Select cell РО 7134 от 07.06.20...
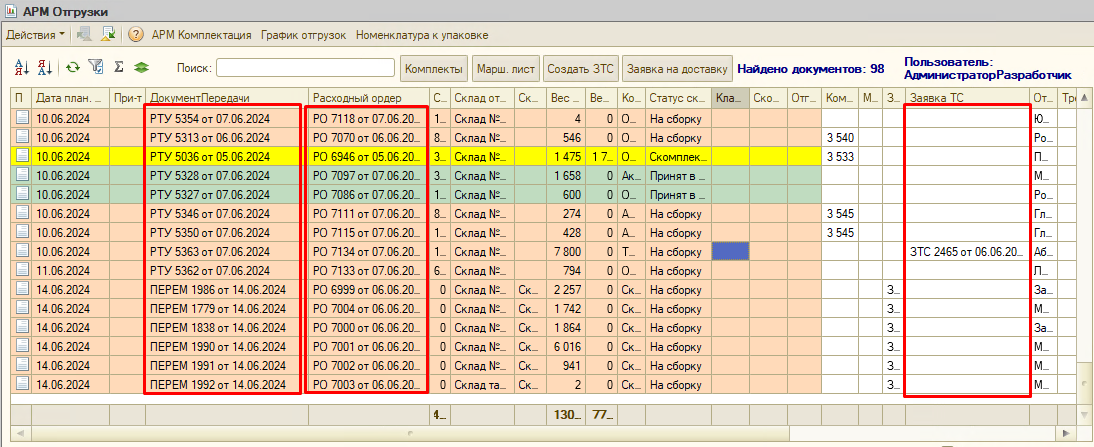1094x447 pixels. coord(369,251)
